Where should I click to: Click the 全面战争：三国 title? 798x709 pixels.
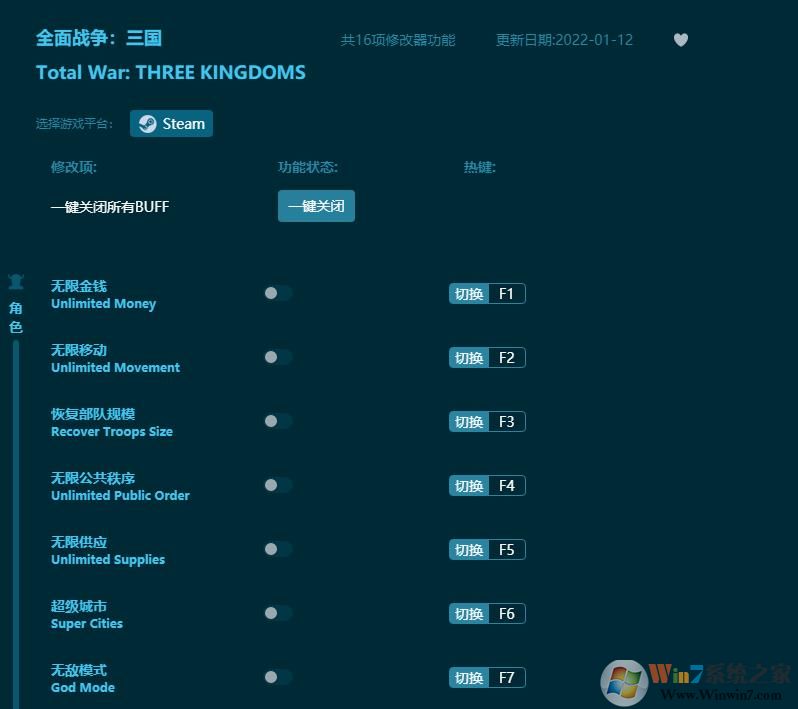[99, 38]
